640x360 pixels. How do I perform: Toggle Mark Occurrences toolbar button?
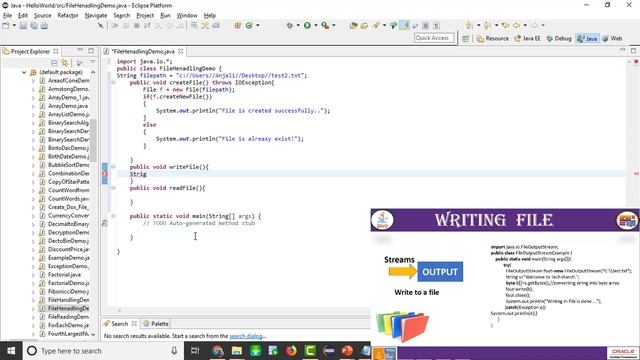[x=404, y=25]
